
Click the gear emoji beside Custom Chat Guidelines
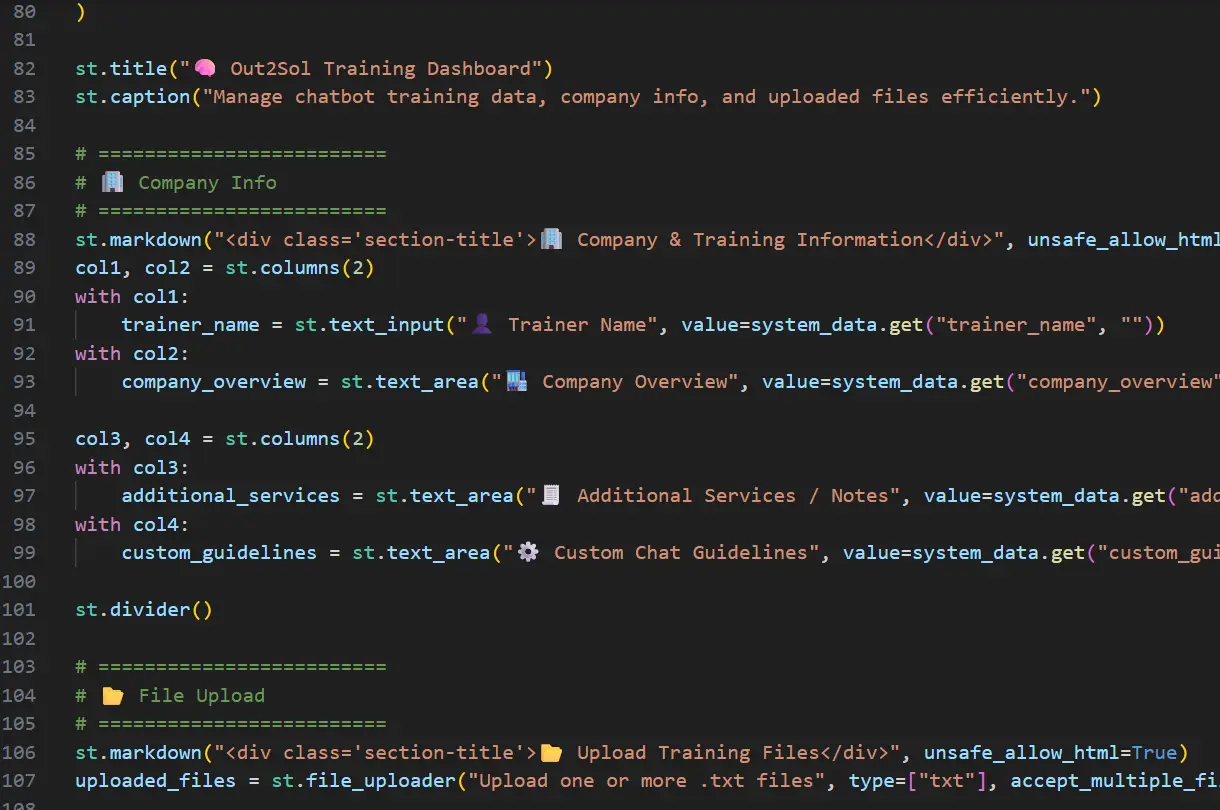pos(527,552)
